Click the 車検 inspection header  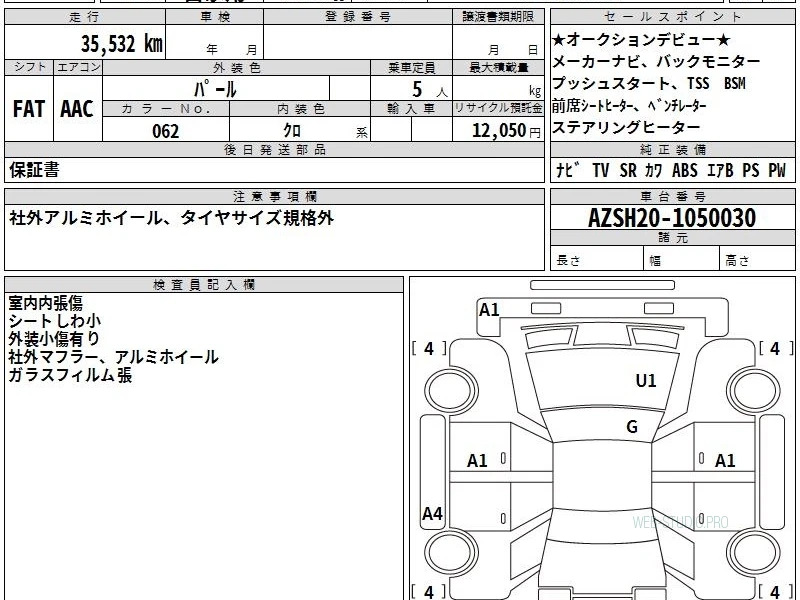214,17
